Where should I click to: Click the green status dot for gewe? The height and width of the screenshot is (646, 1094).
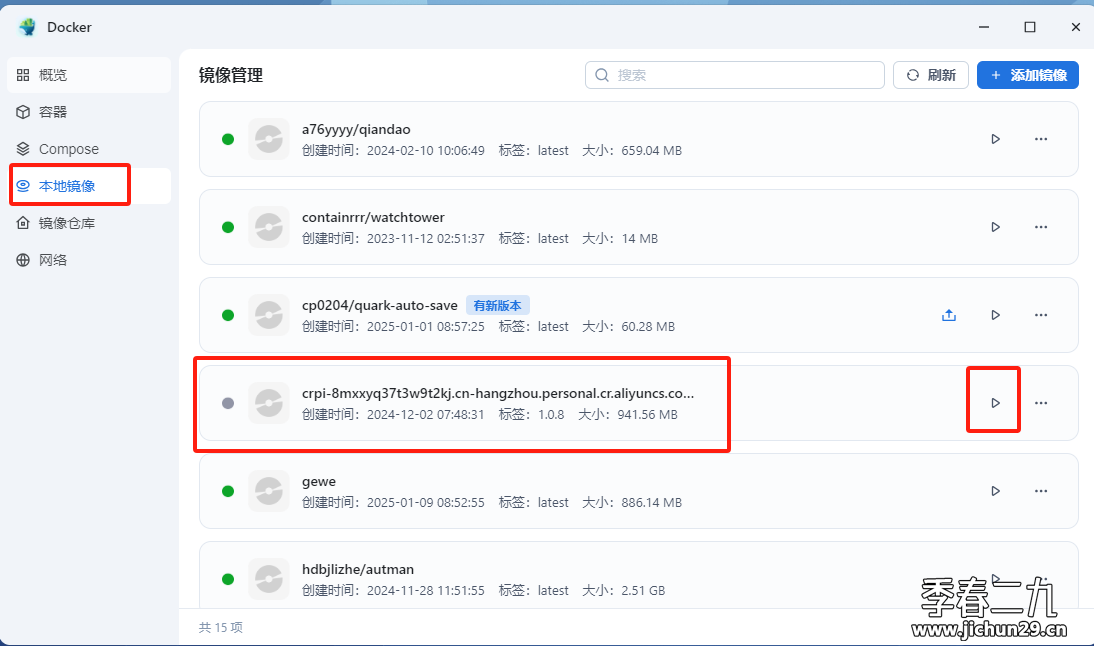pyautogui.click(x=227, y=491)
